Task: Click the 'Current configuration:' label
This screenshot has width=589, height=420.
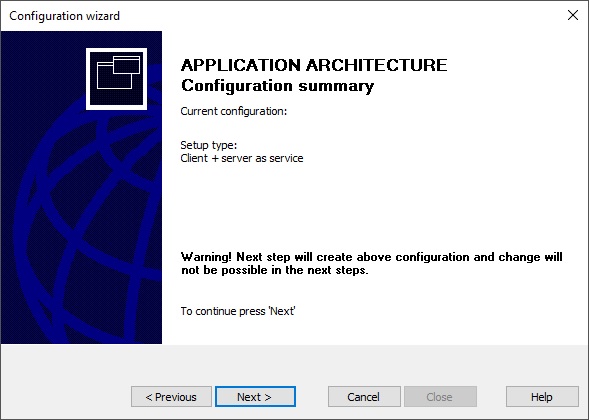Action: pyautogui.click(x=234, y=111)
